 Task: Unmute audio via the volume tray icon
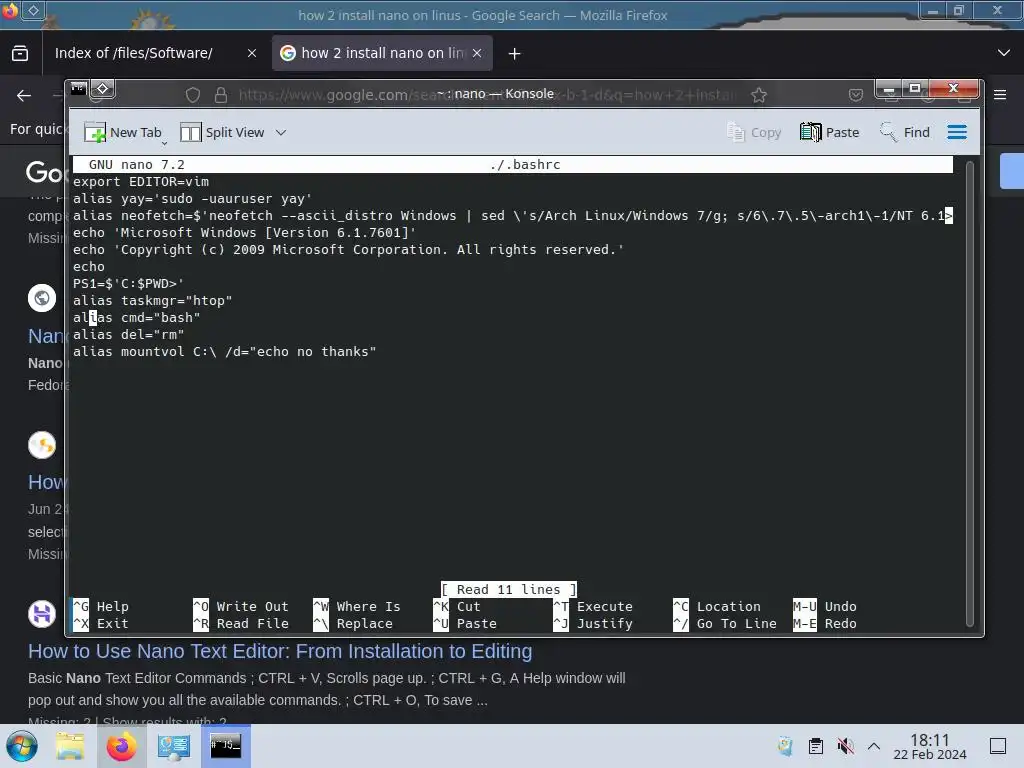pos(845,746)
